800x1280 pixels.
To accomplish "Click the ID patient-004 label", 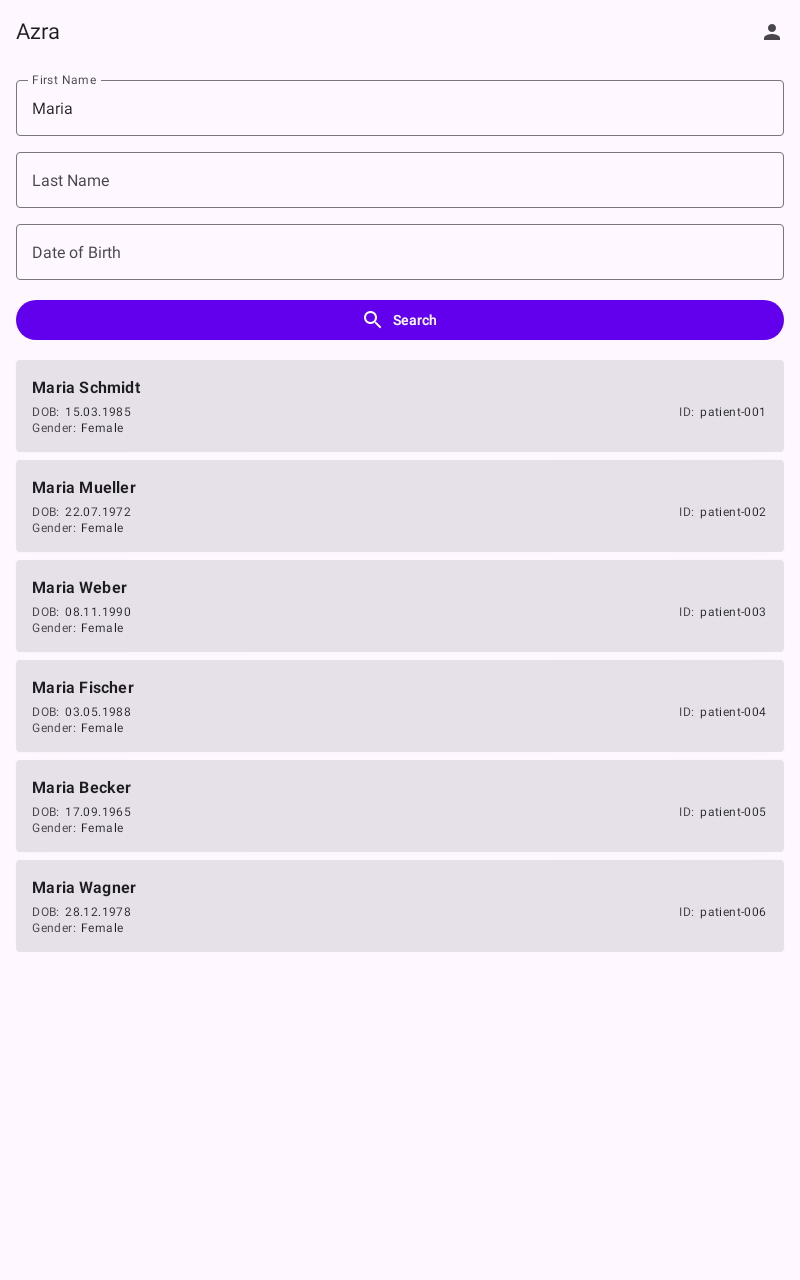I will coord(722,712).
